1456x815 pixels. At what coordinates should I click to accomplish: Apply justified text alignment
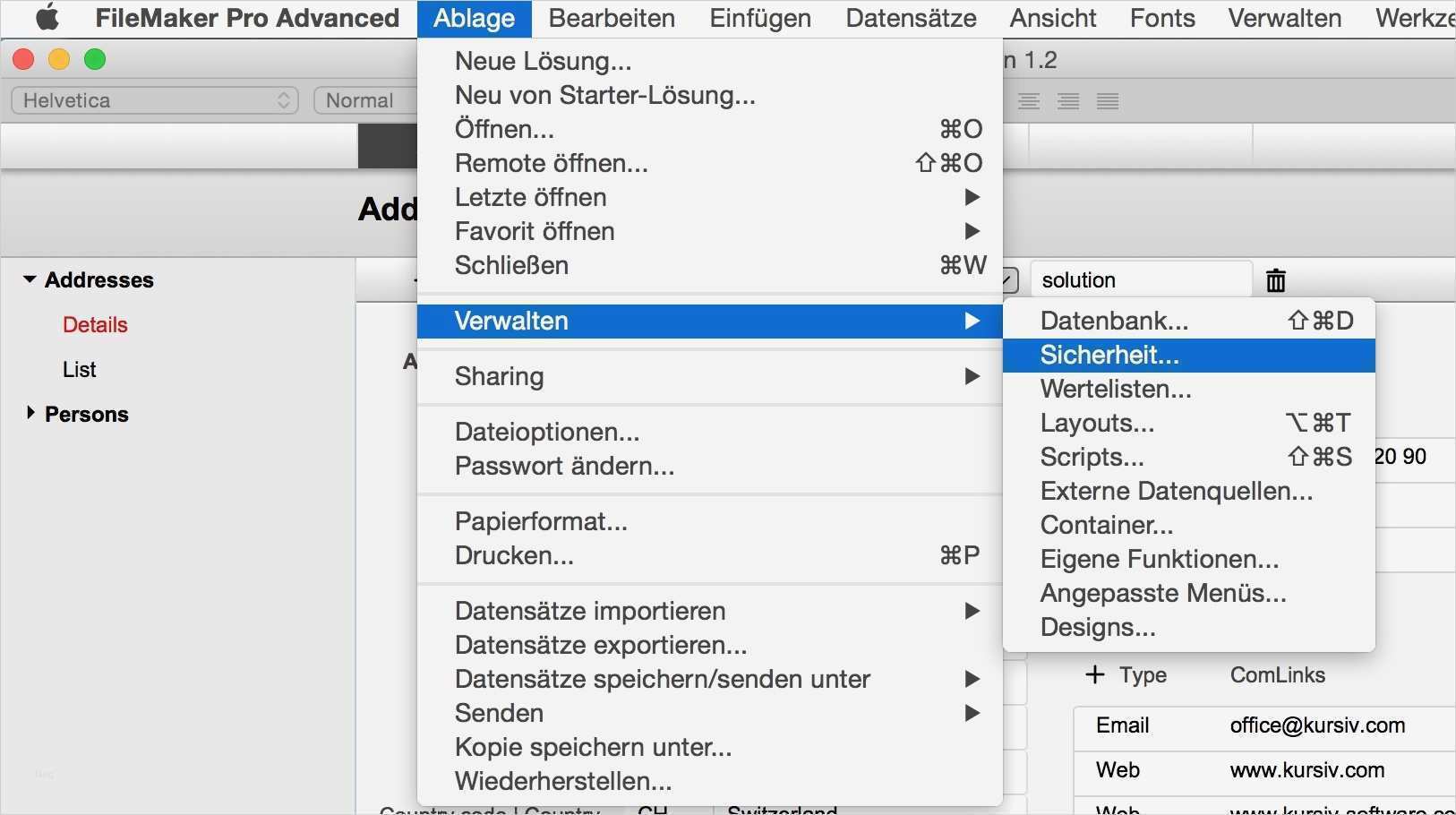[1108, 101]
